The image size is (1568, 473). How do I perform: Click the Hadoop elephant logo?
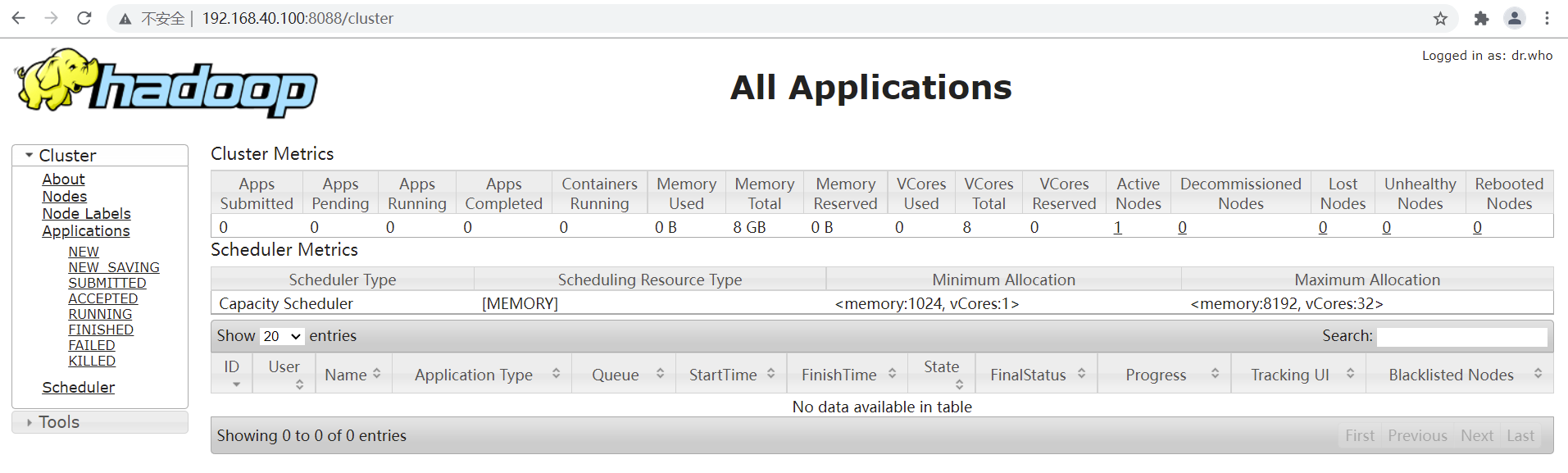pyautogui.click(x=166, y=83)
